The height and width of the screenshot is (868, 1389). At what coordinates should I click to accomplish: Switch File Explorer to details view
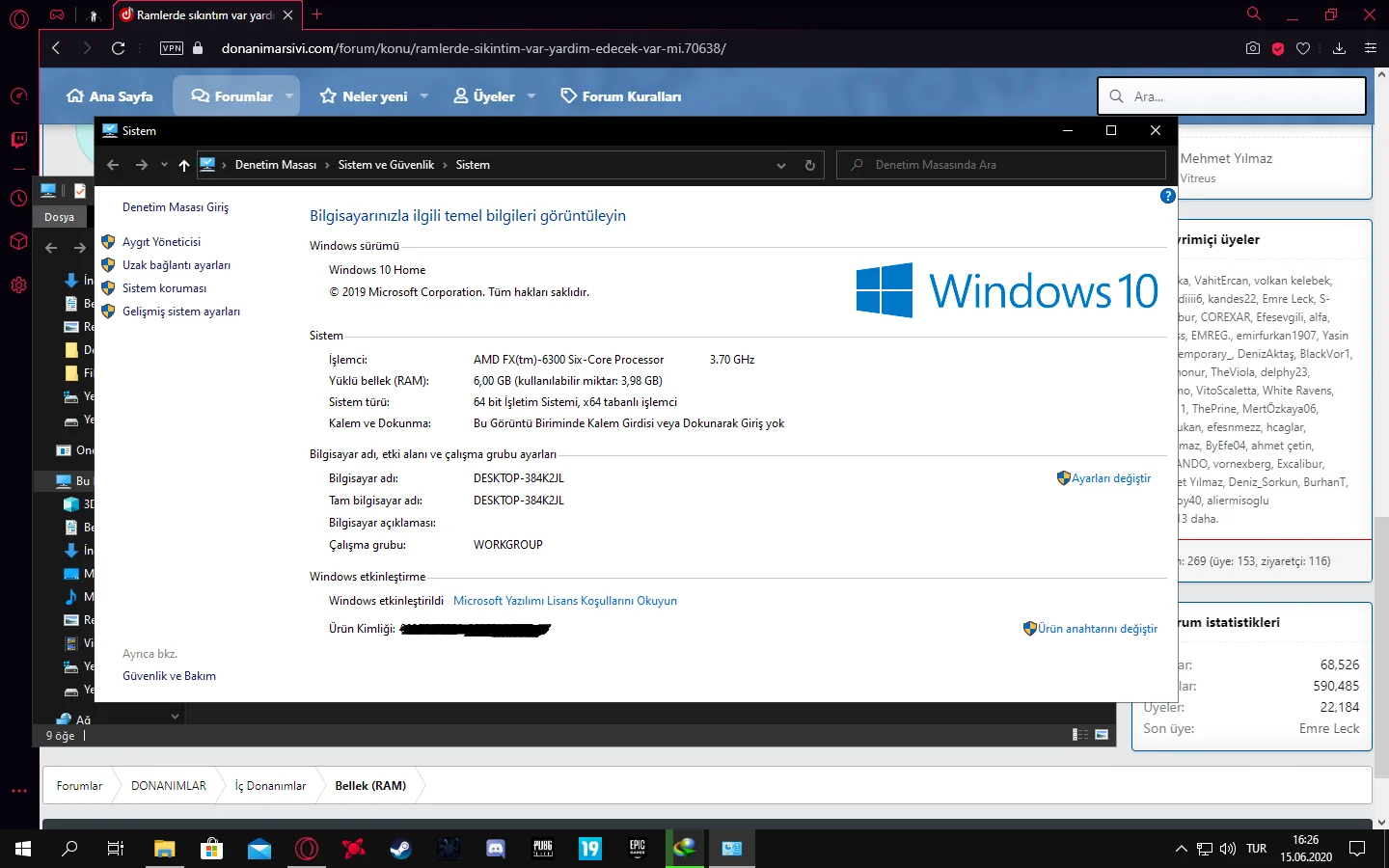coord(1080,735)
